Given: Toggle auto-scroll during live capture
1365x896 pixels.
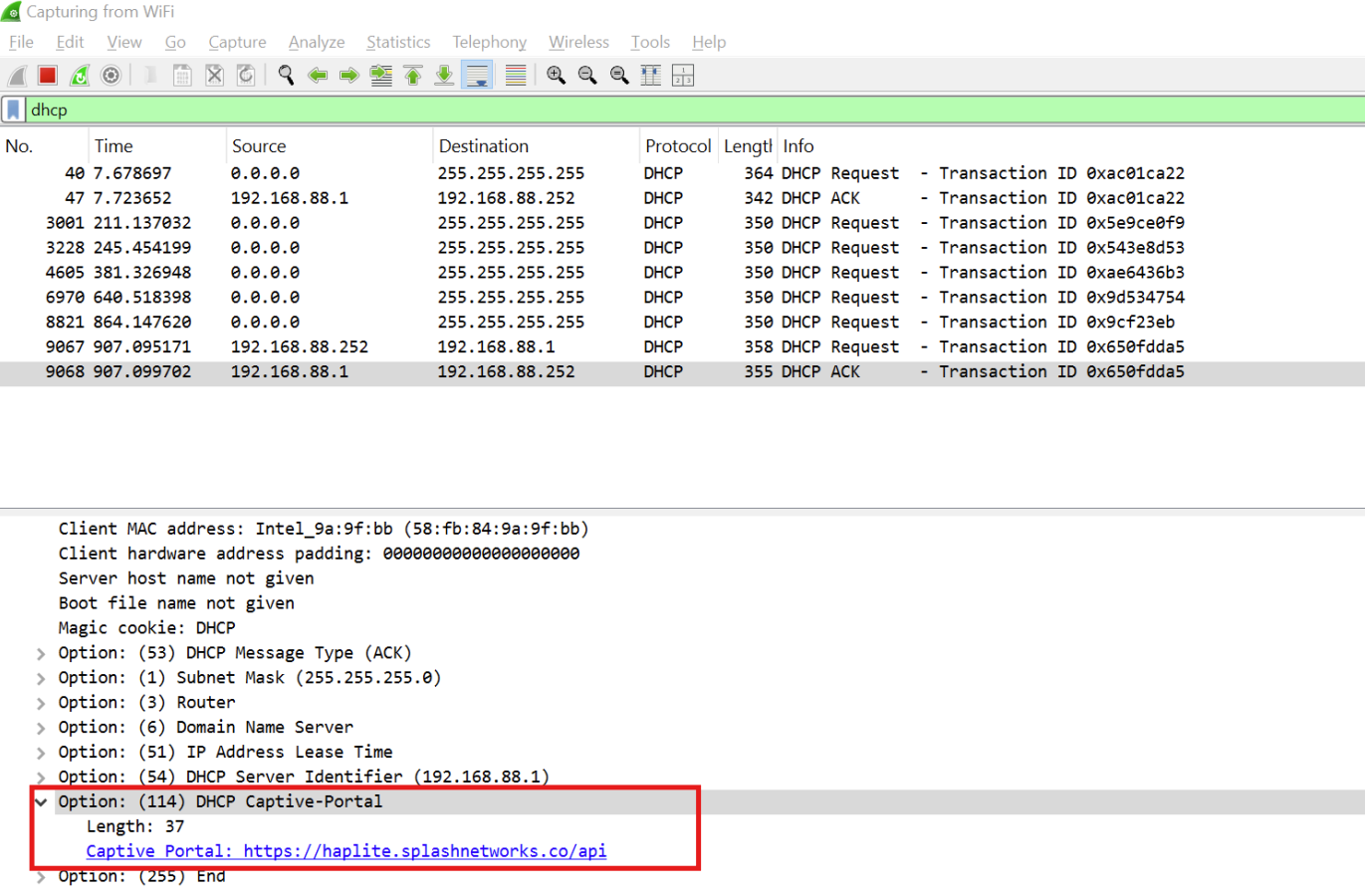Looking at the screenshot, I should click(478, 76).
